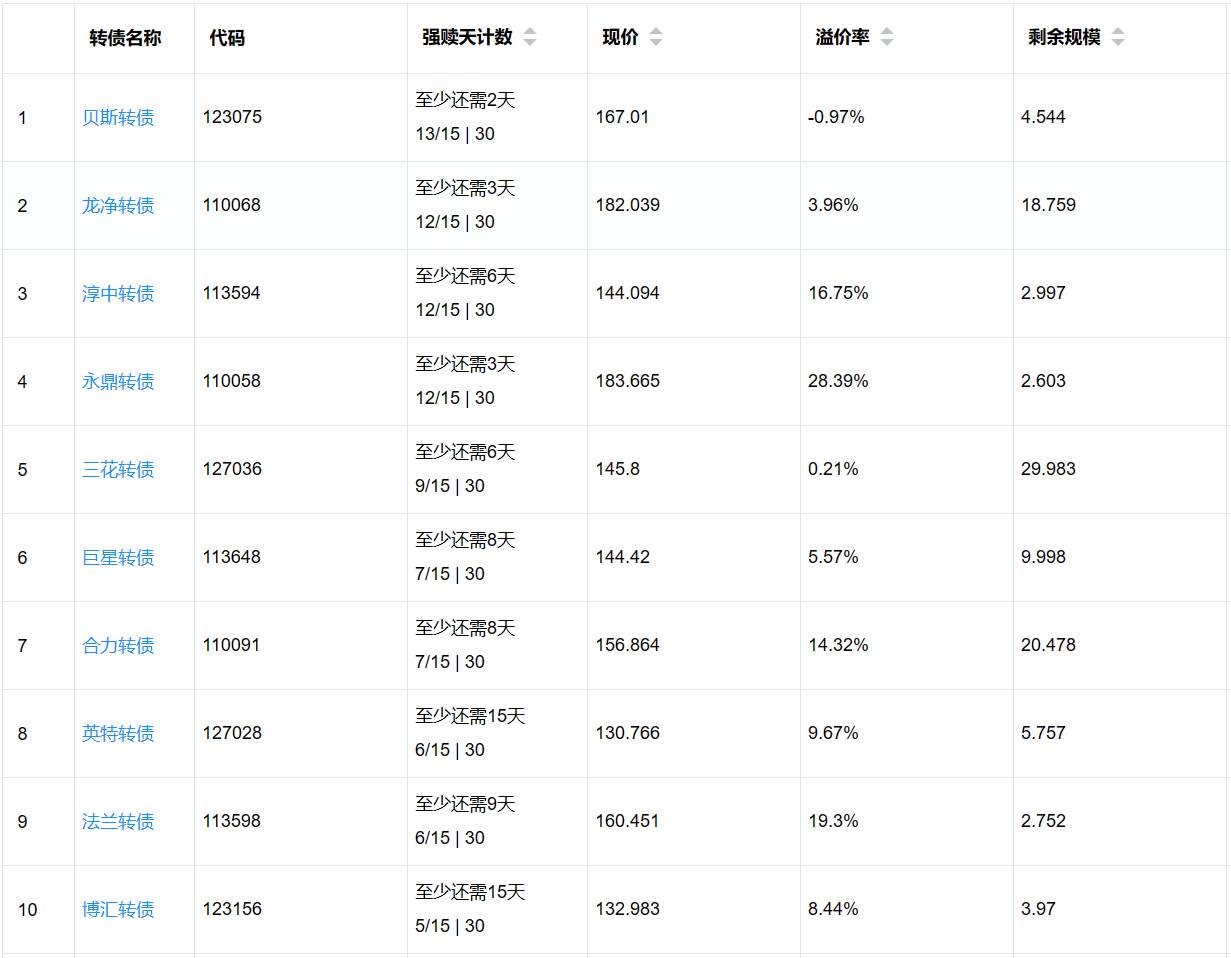Click the sort arrows beside 现价 header
This screenshot has height=958, width=1231.
coord(656,37)
